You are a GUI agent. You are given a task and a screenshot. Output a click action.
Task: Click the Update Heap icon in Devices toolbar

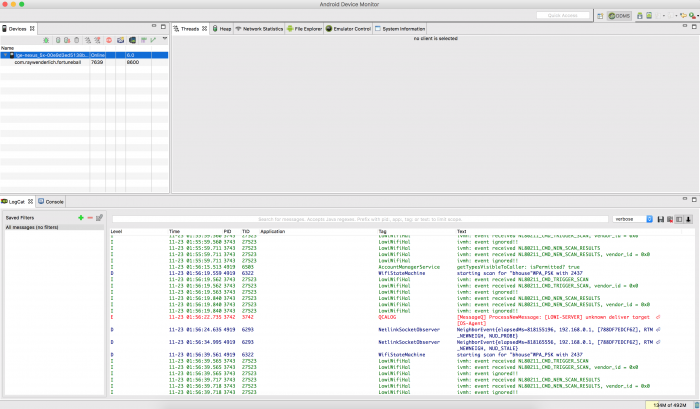click(58, 40)
